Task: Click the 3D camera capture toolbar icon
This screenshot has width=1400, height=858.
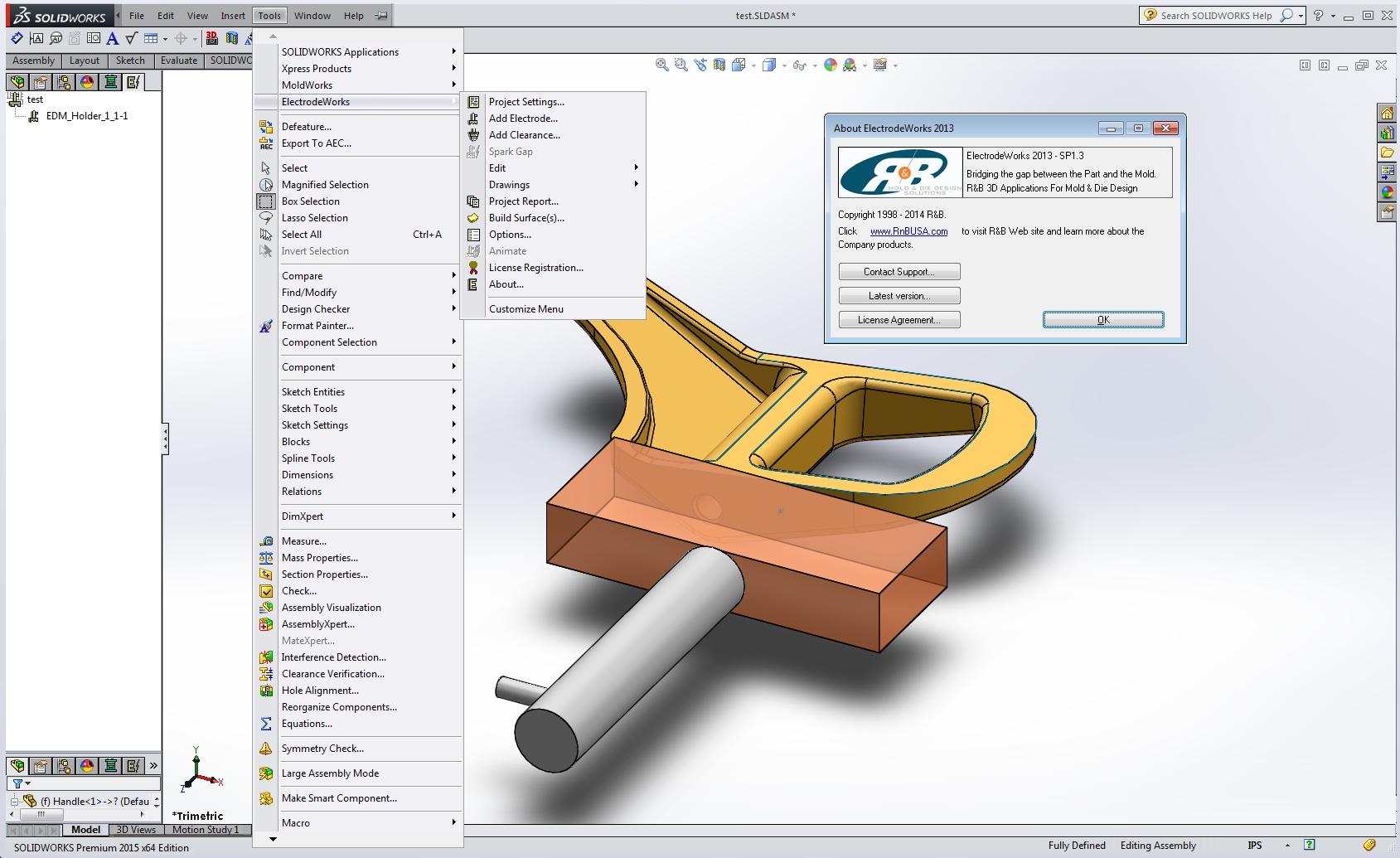Action: tap(212, 38)
